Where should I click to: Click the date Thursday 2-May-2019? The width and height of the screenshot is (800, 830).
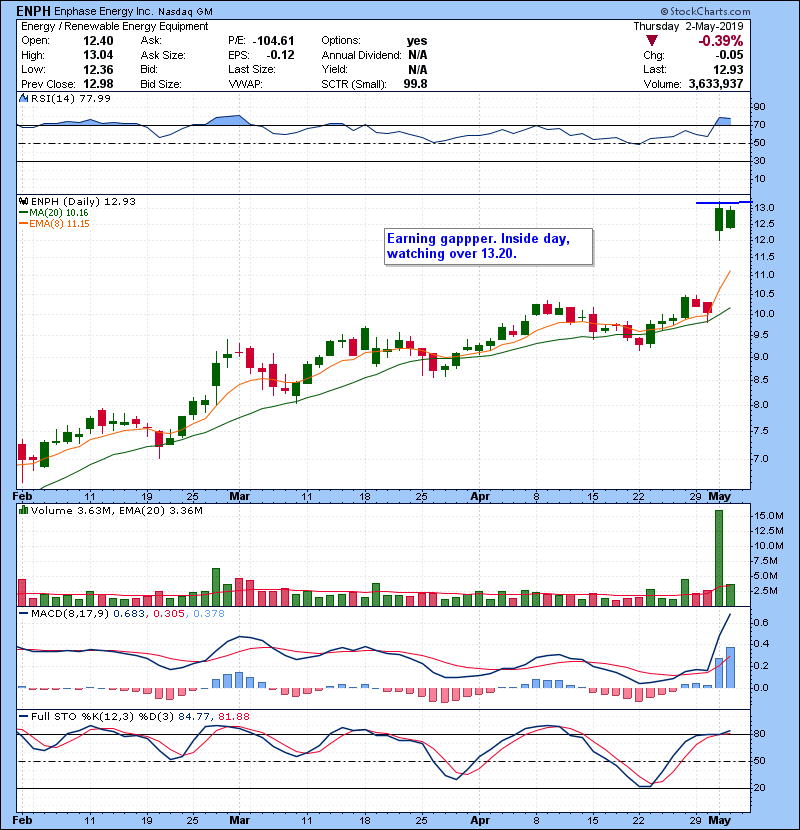click(x=688, y=26)
